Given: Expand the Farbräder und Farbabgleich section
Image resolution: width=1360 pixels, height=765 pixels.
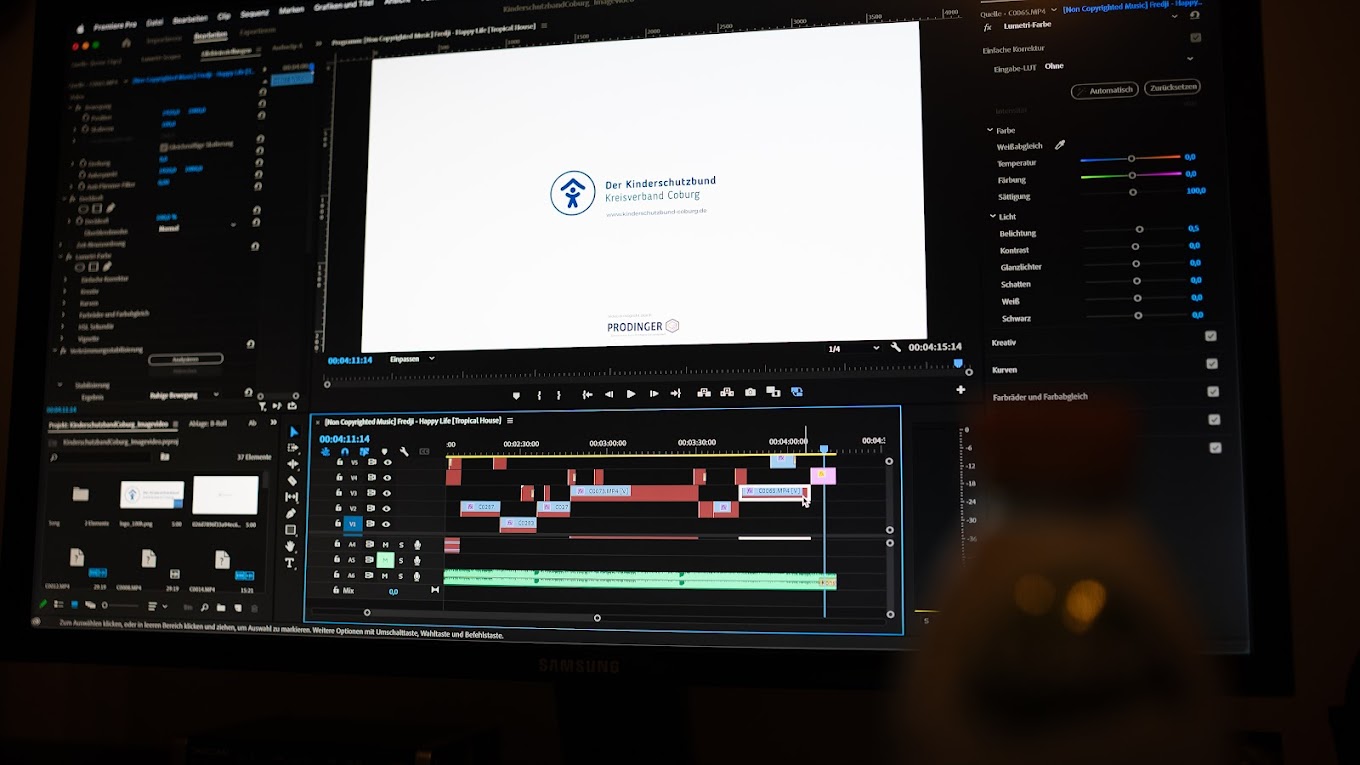Looking at the screenshot, I should click(x=1040, y=397).
